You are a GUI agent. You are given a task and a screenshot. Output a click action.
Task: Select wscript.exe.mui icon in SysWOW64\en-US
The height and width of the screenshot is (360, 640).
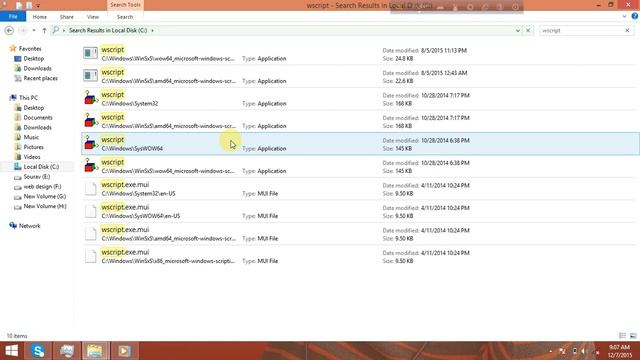point(91,211)
